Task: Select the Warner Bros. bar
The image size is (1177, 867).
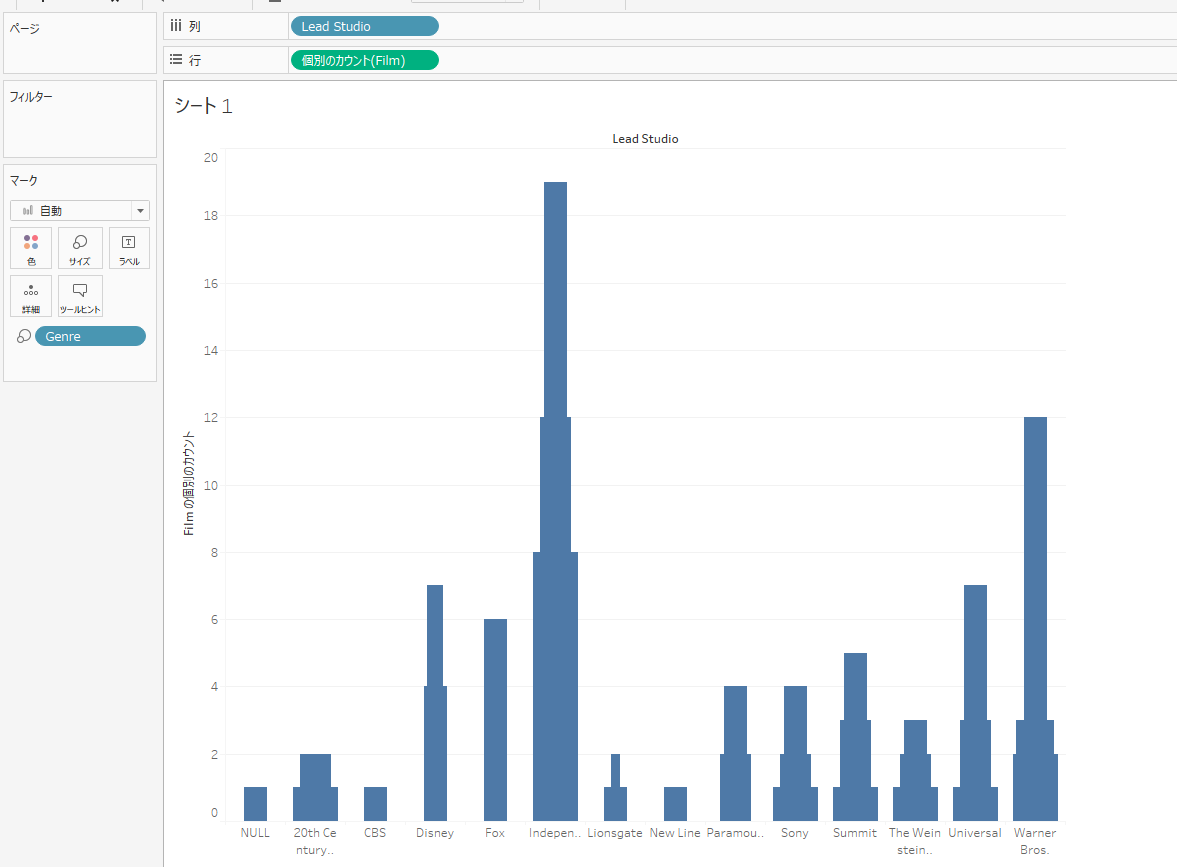Action: [x=1035, y=619]
